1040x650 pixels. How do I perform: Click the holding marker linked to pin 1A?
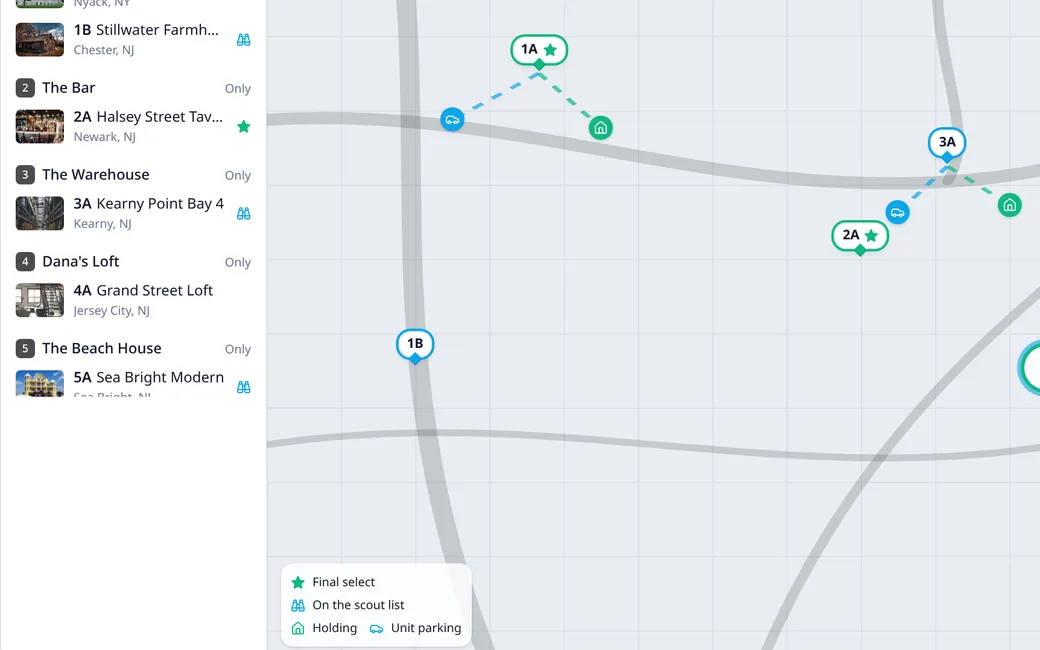pos(601,127)
